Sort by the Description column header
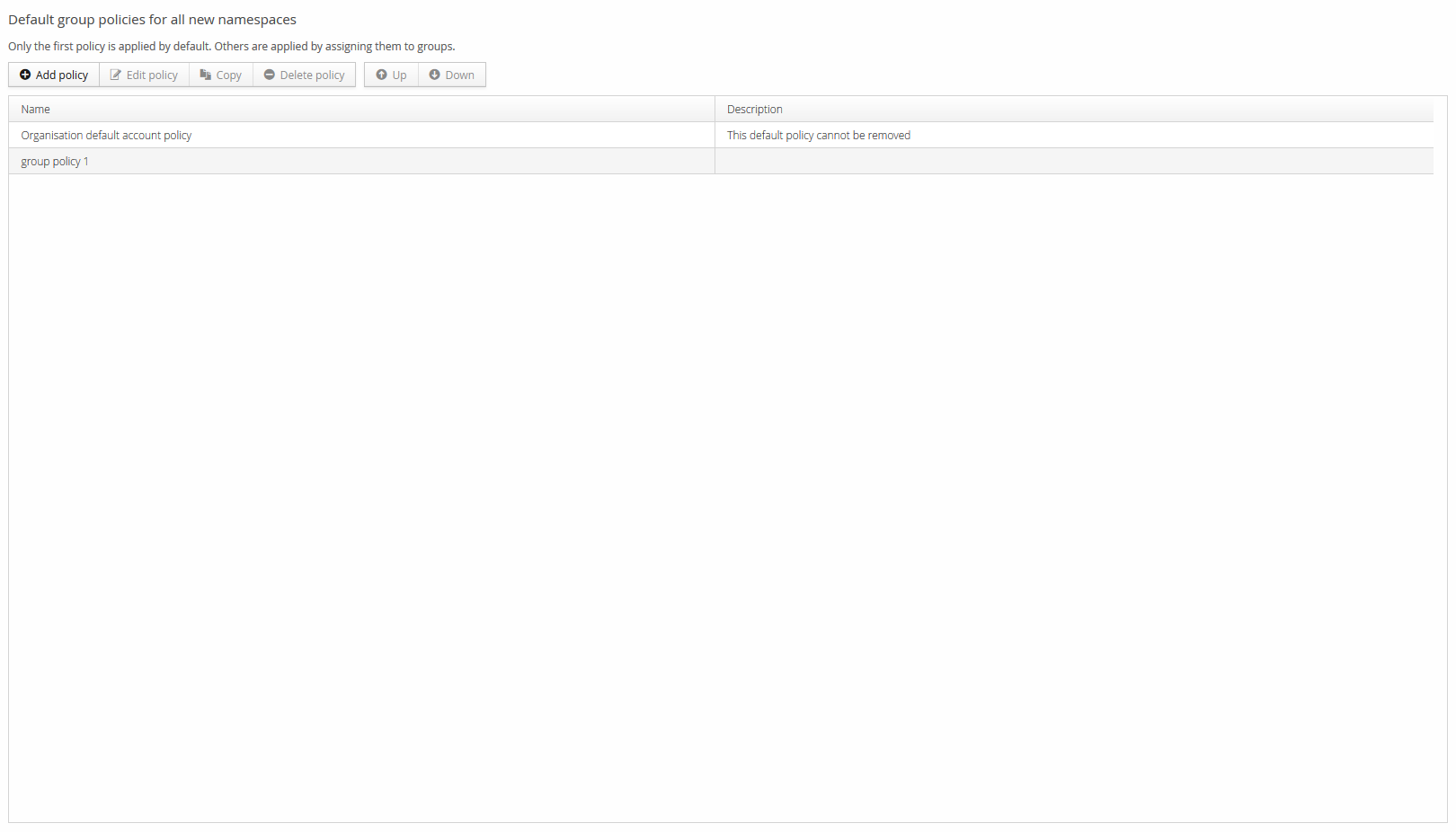 click(x=754, y=110)
